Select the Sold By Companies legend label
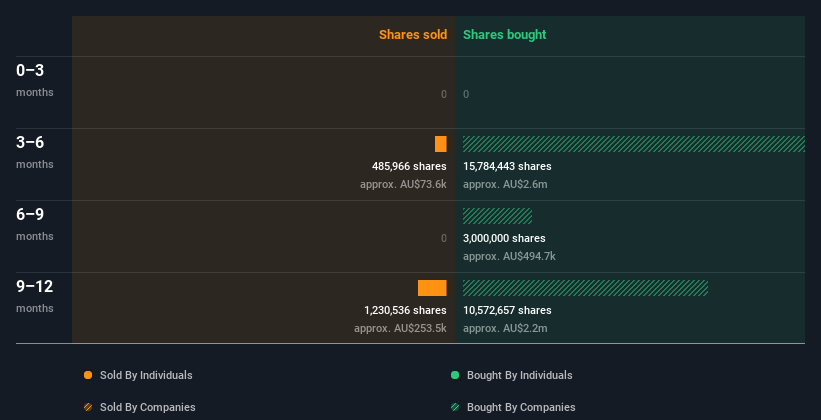 [x=148, y=407]
